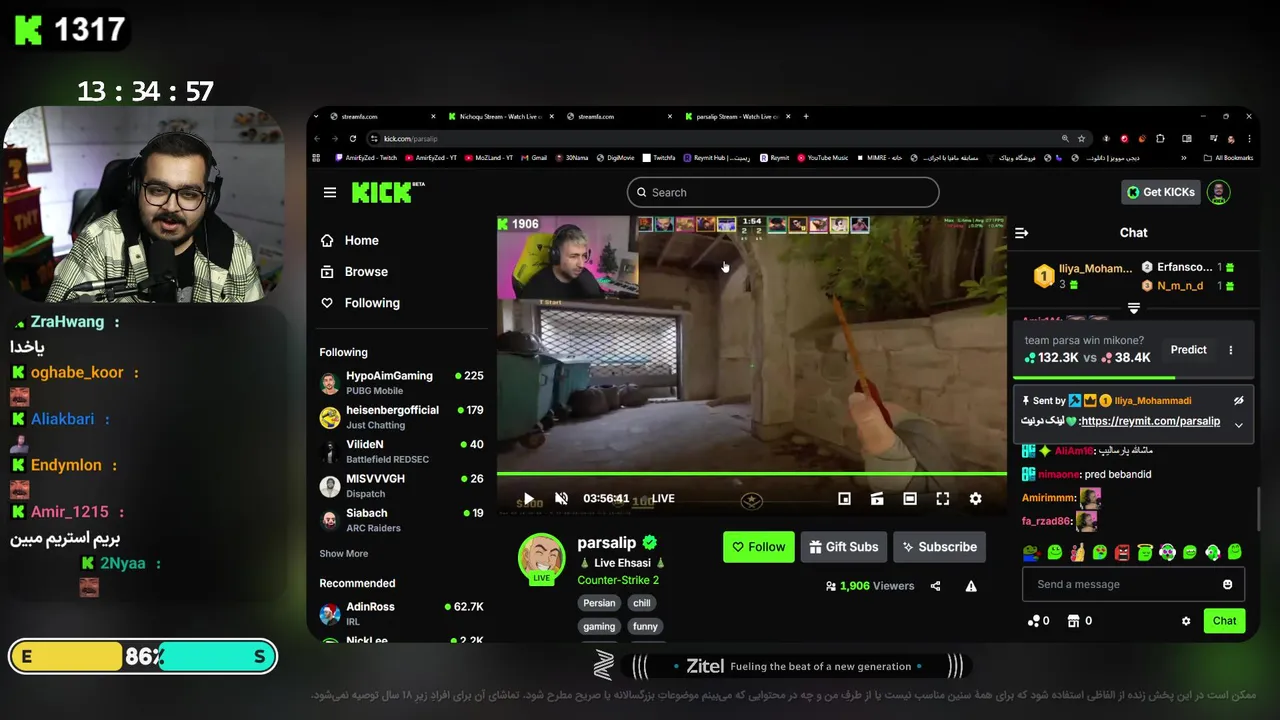Share the parsalip stream
The height and width of the screenshot is (720, 1280).
(935, 586)
